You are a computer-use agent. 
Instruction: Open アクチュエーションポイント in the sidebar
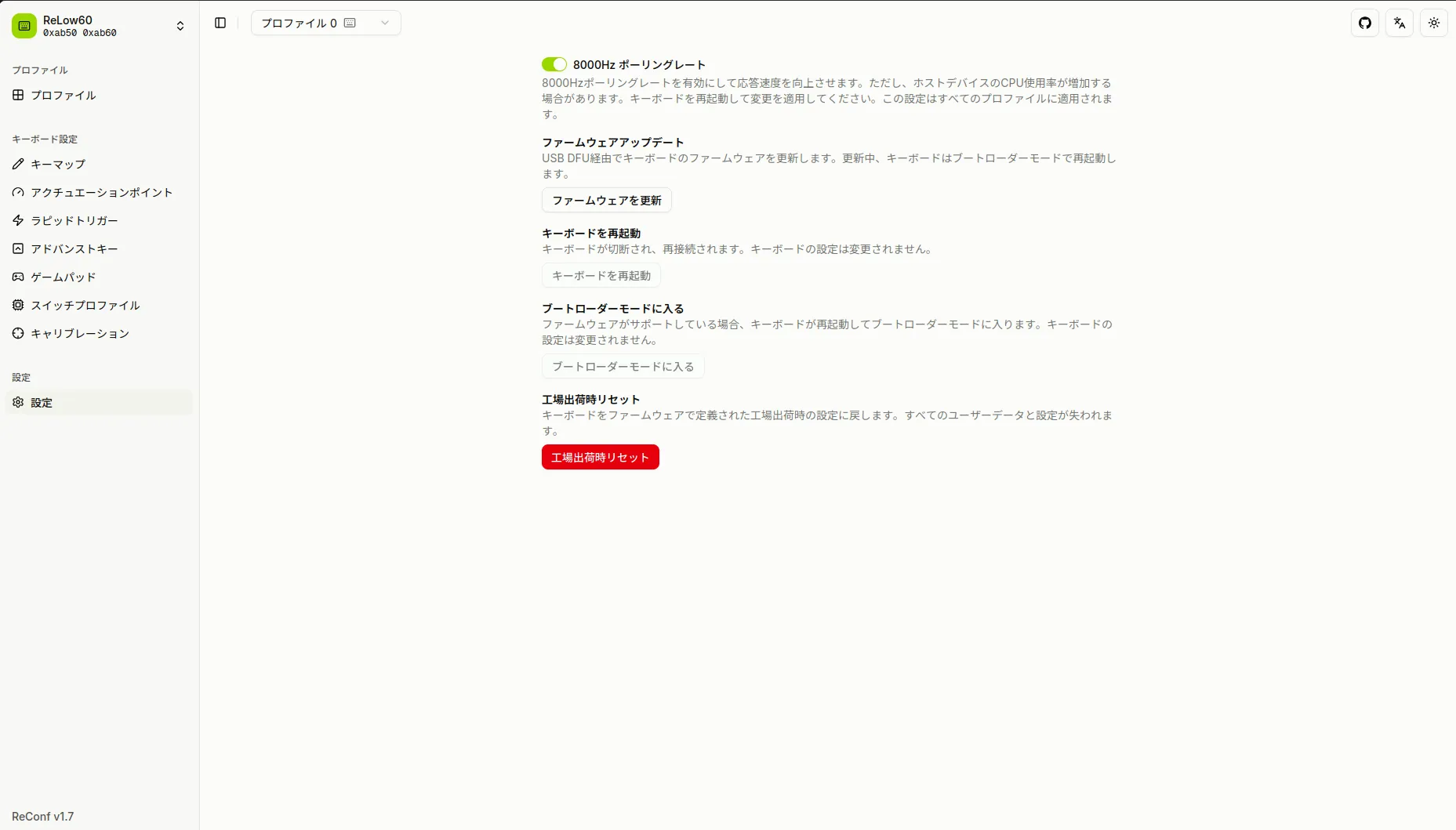(x=100, y=192)
